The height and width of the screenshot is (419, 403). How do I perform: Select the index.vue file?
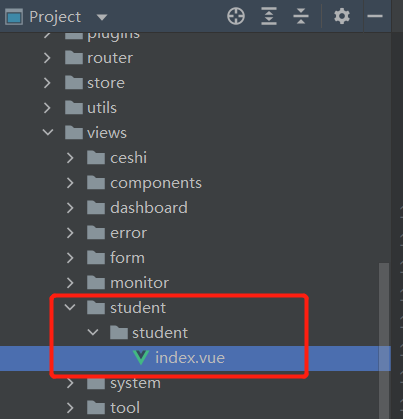point(190,358)
